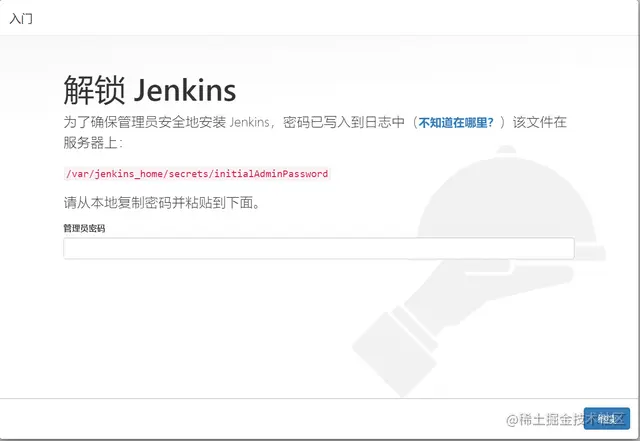This screenshot has width=640, height=441.
Task: Click the 解锁 characters in the heading
Action: click(94, 90)
